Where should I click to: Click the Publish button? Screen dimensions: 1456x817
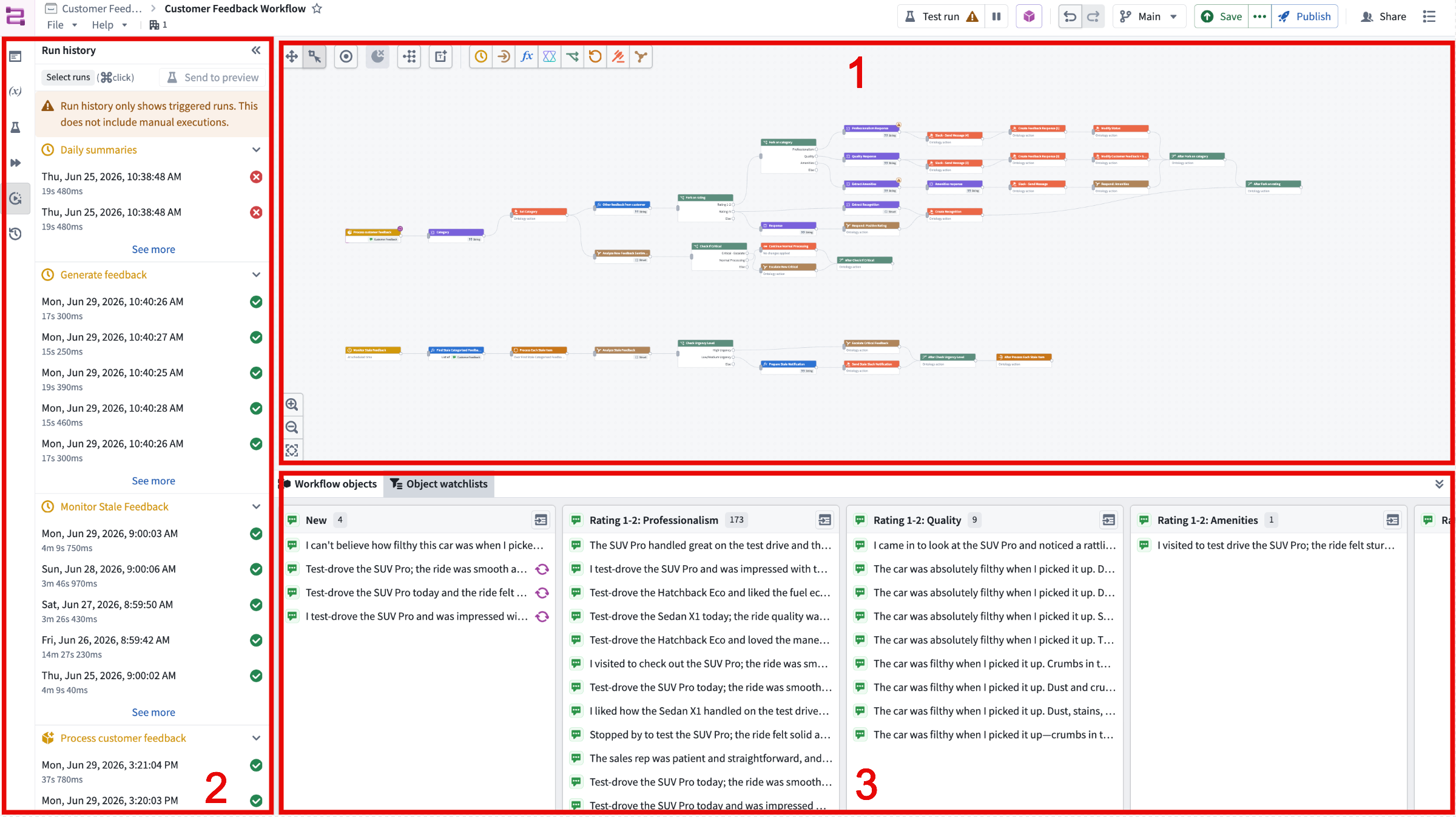[1304, 16]
